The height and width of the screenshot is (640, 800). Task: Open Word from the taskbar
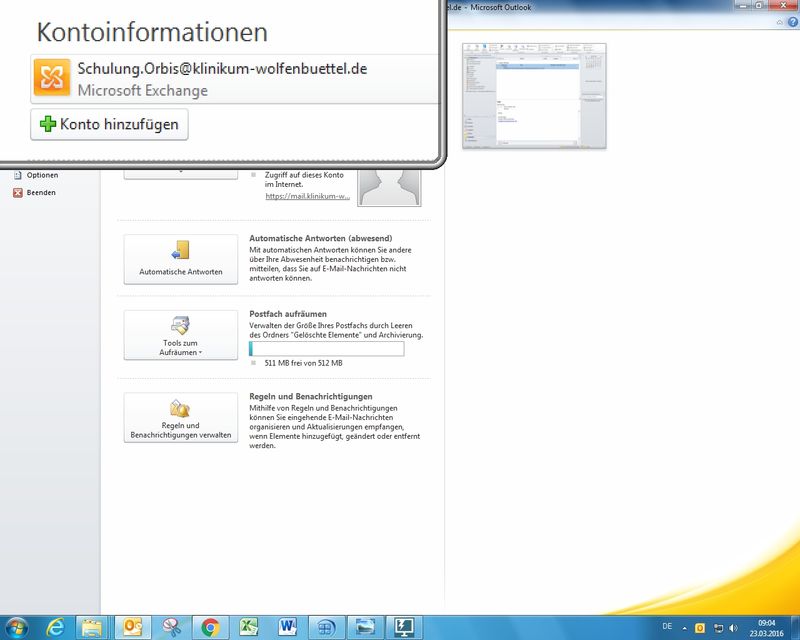tap(287, 627)
